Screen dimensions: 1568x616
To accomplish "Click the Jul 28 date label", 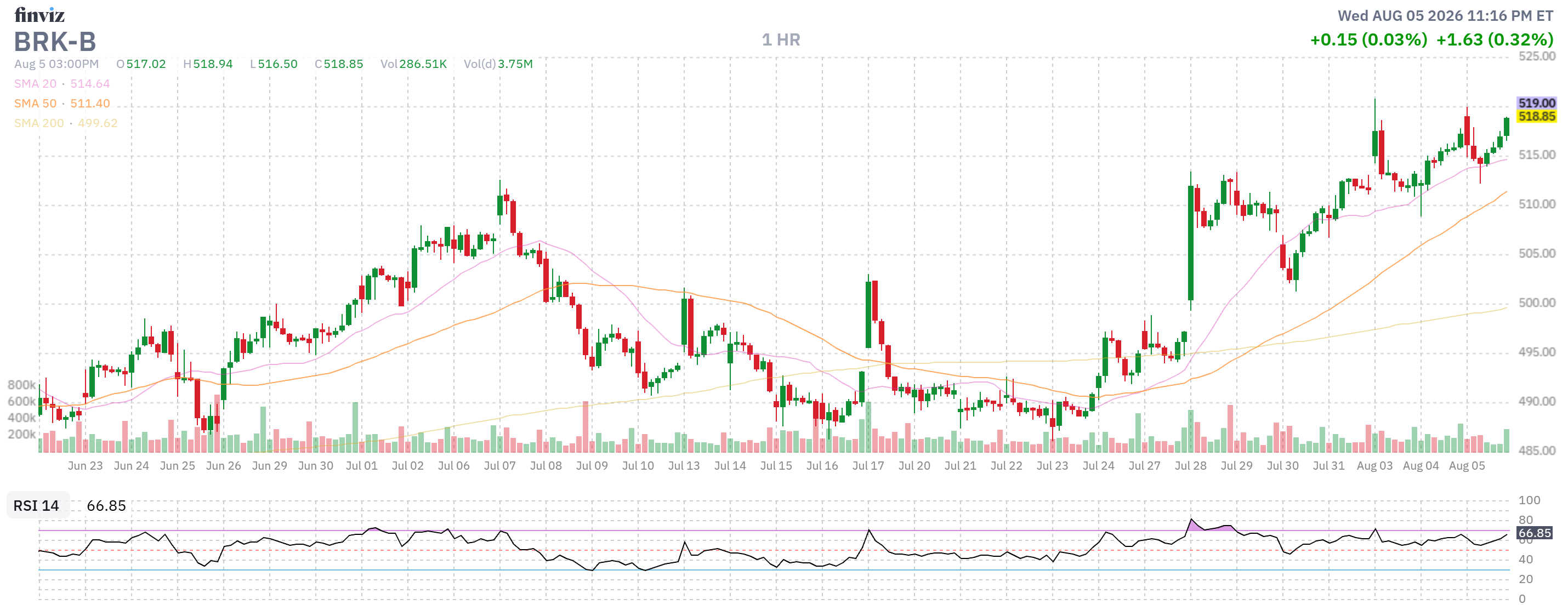I will [1191, 466].
